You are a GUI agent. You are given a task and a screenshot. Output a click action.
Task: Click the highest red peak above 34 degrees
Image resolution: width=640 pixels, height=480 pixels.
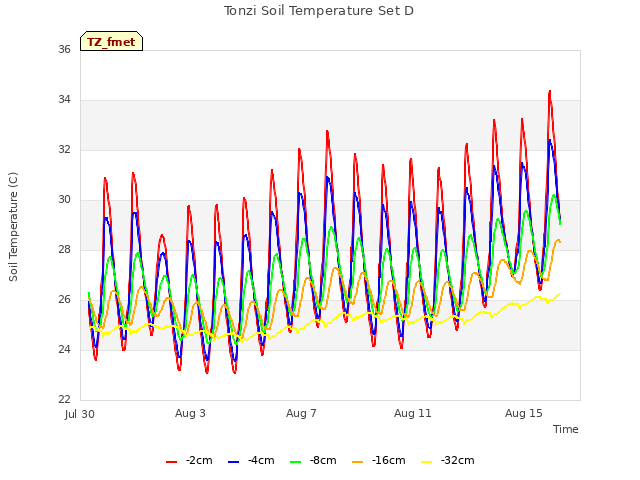[550, 92]
